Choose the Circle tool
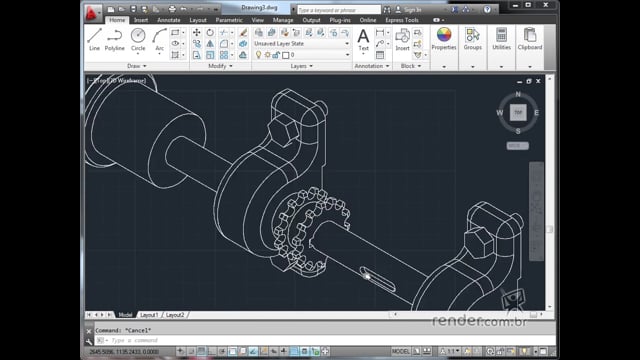640x360 pixels. click(138, 40)
